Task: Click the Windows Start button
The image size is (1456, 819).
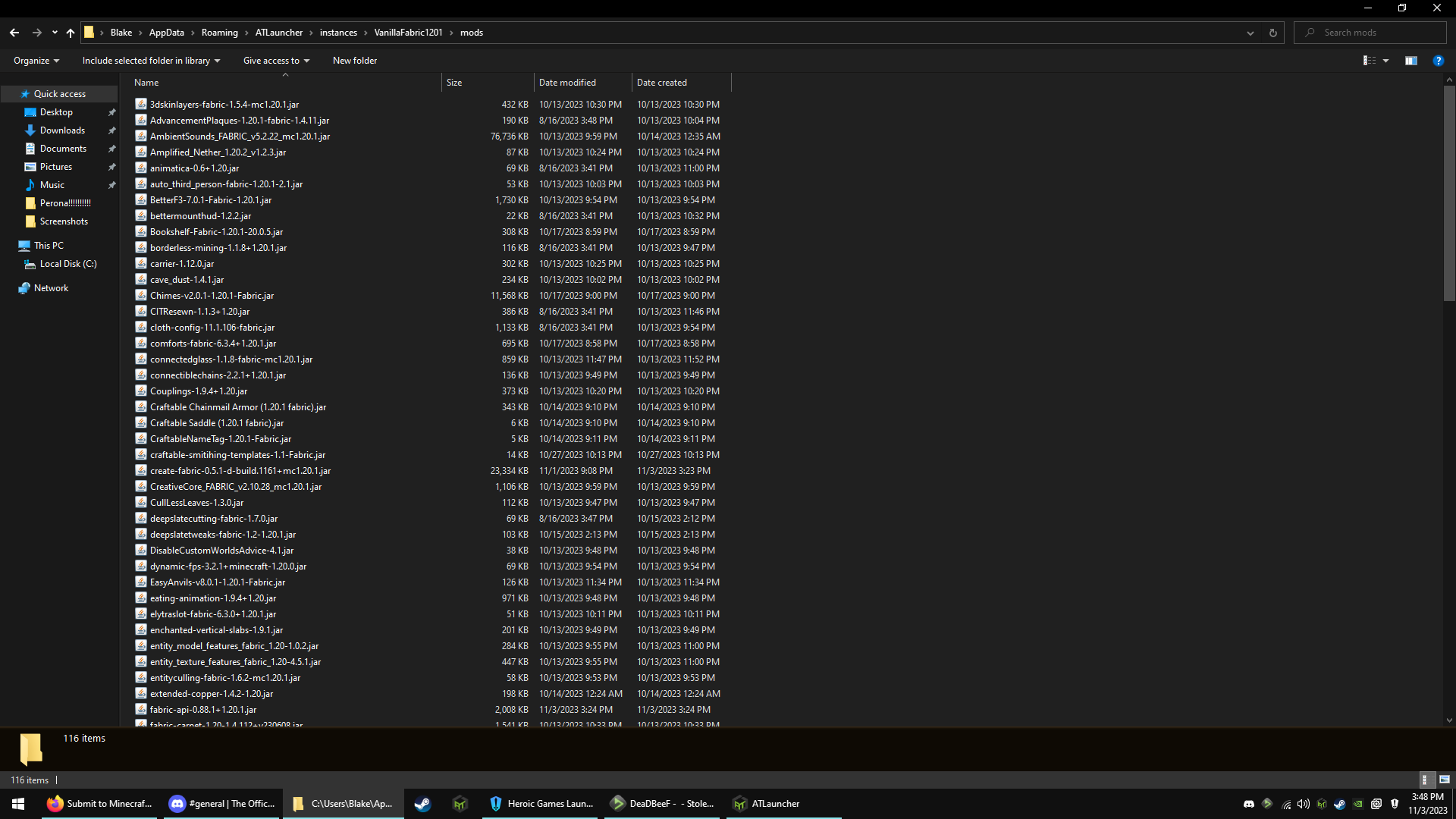Action: point(18,804)
